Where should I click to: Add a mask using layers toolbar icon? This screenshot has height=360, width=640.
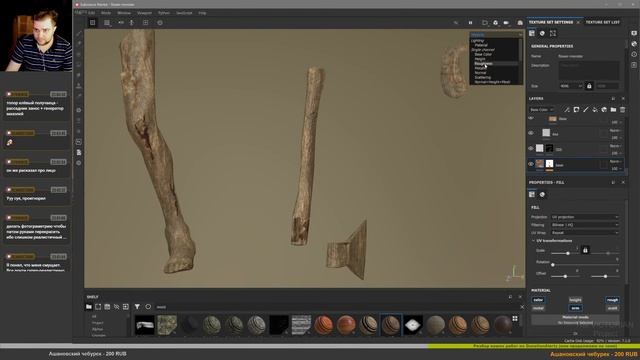click(576, 109)
